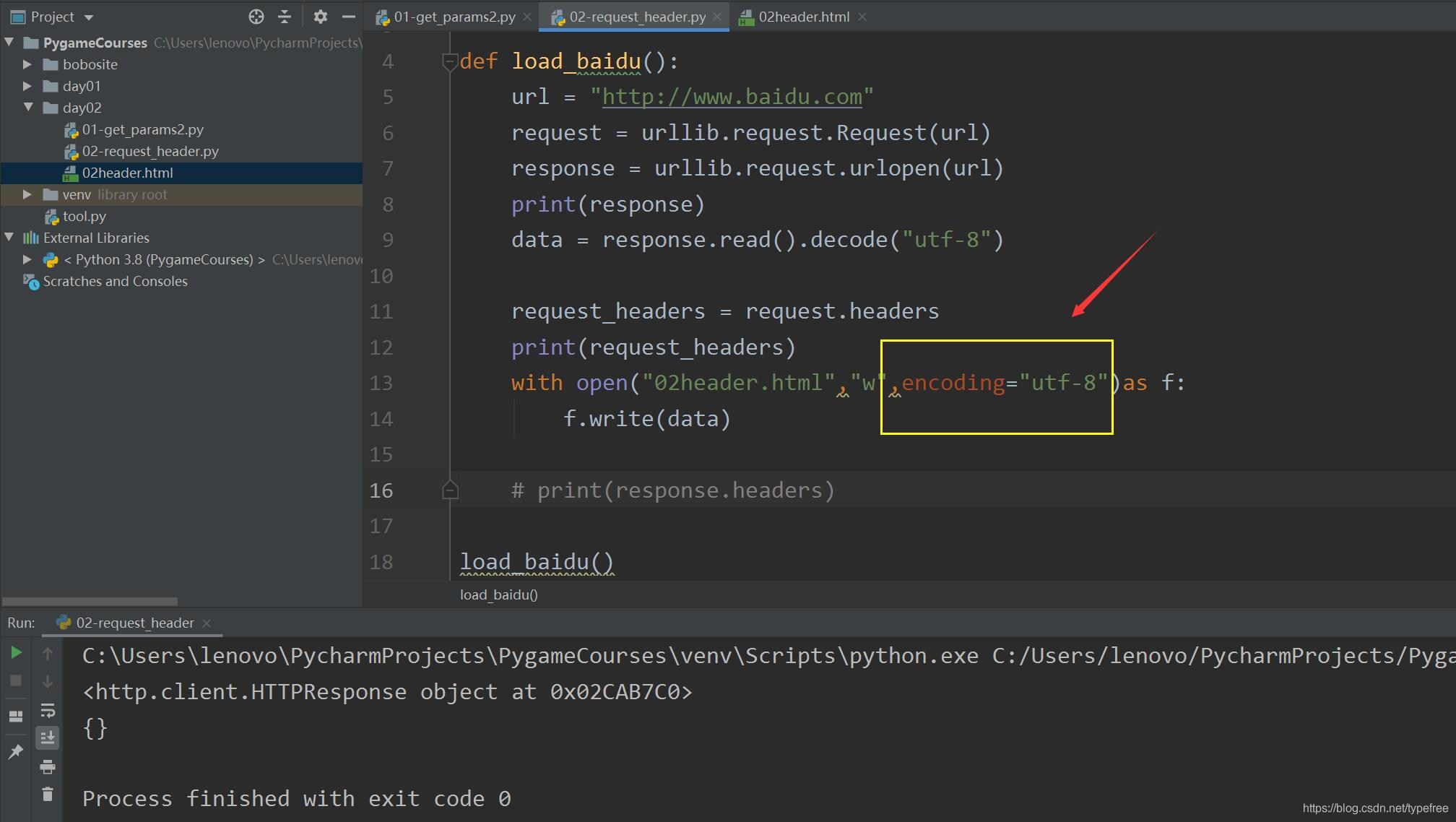Toggle scroll to end in console
The height and width of the screenshot is (822, 1456).
48,737
